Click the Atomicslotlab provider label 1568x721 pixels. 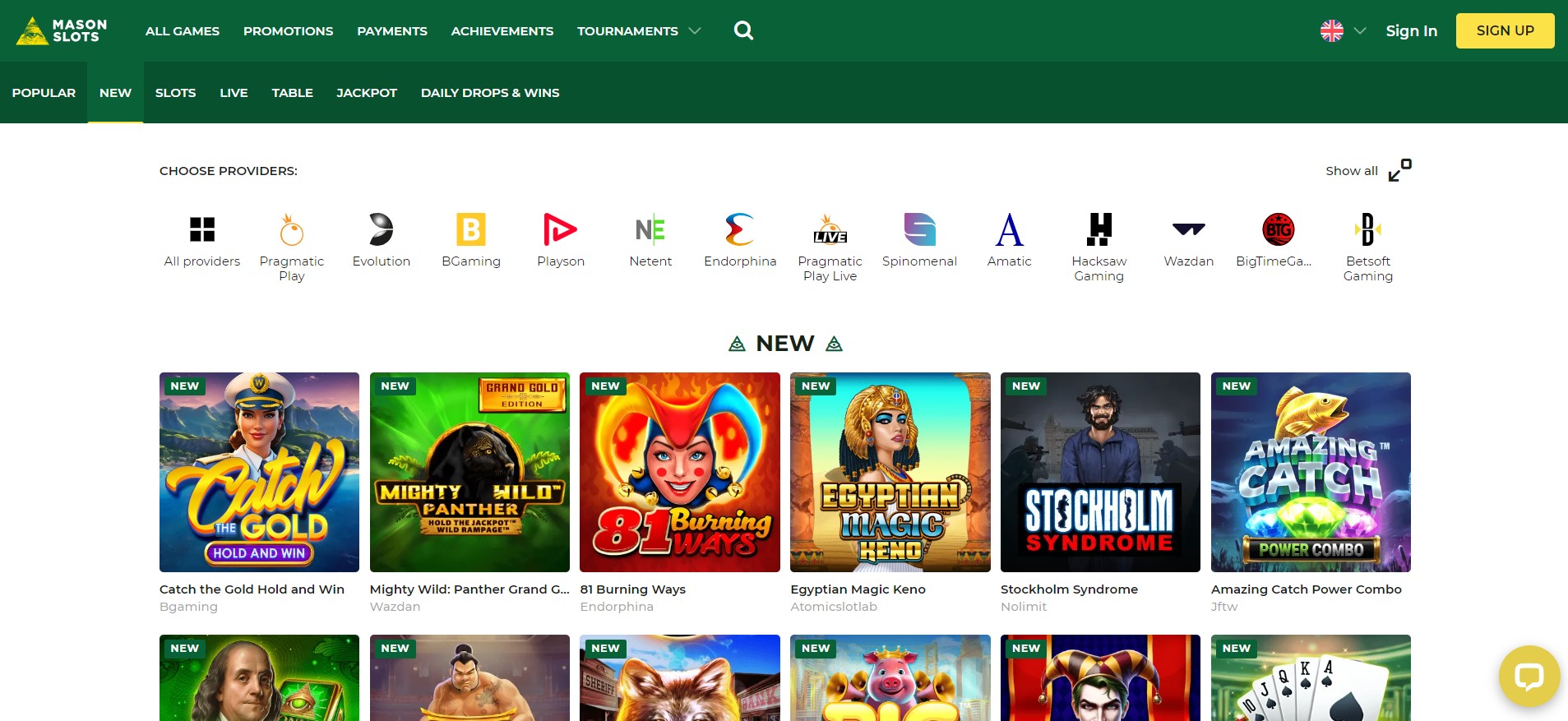click(x=834, y=607)
